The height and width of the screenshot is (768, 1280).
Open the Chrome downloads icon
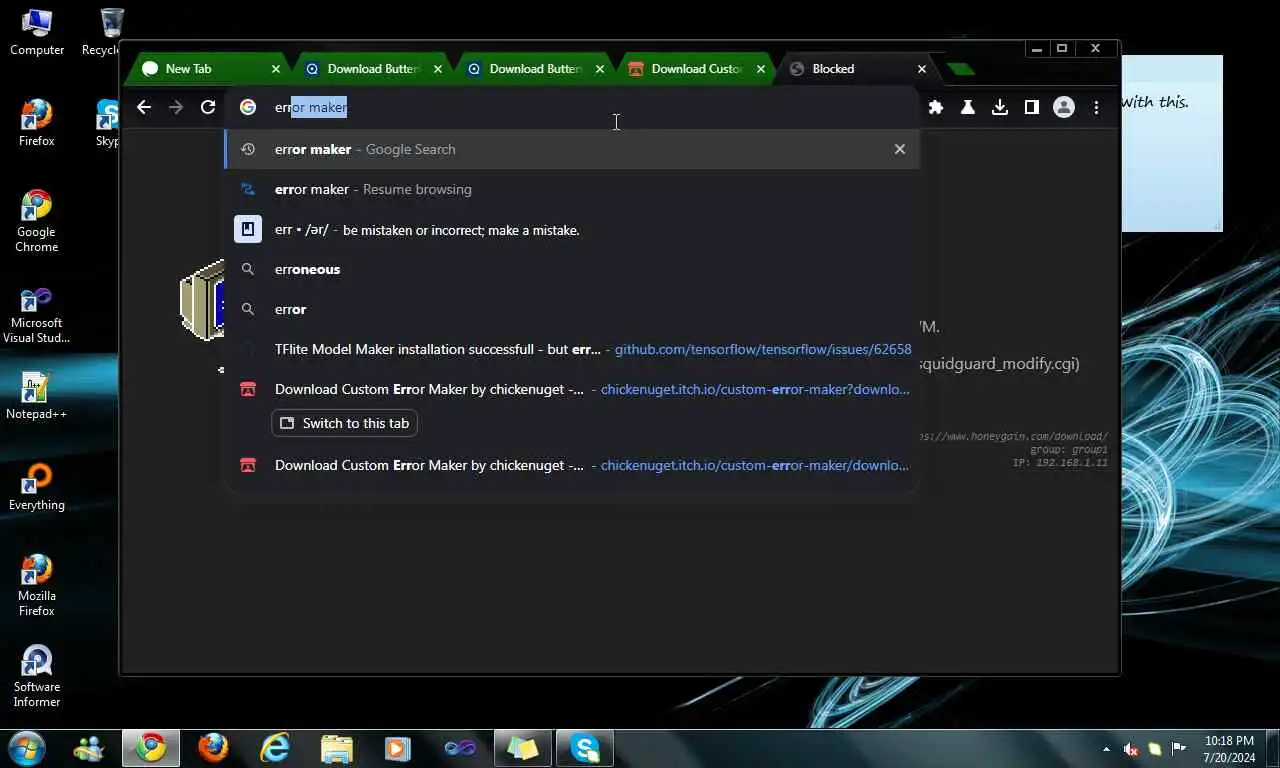[x=1000, y=107]
